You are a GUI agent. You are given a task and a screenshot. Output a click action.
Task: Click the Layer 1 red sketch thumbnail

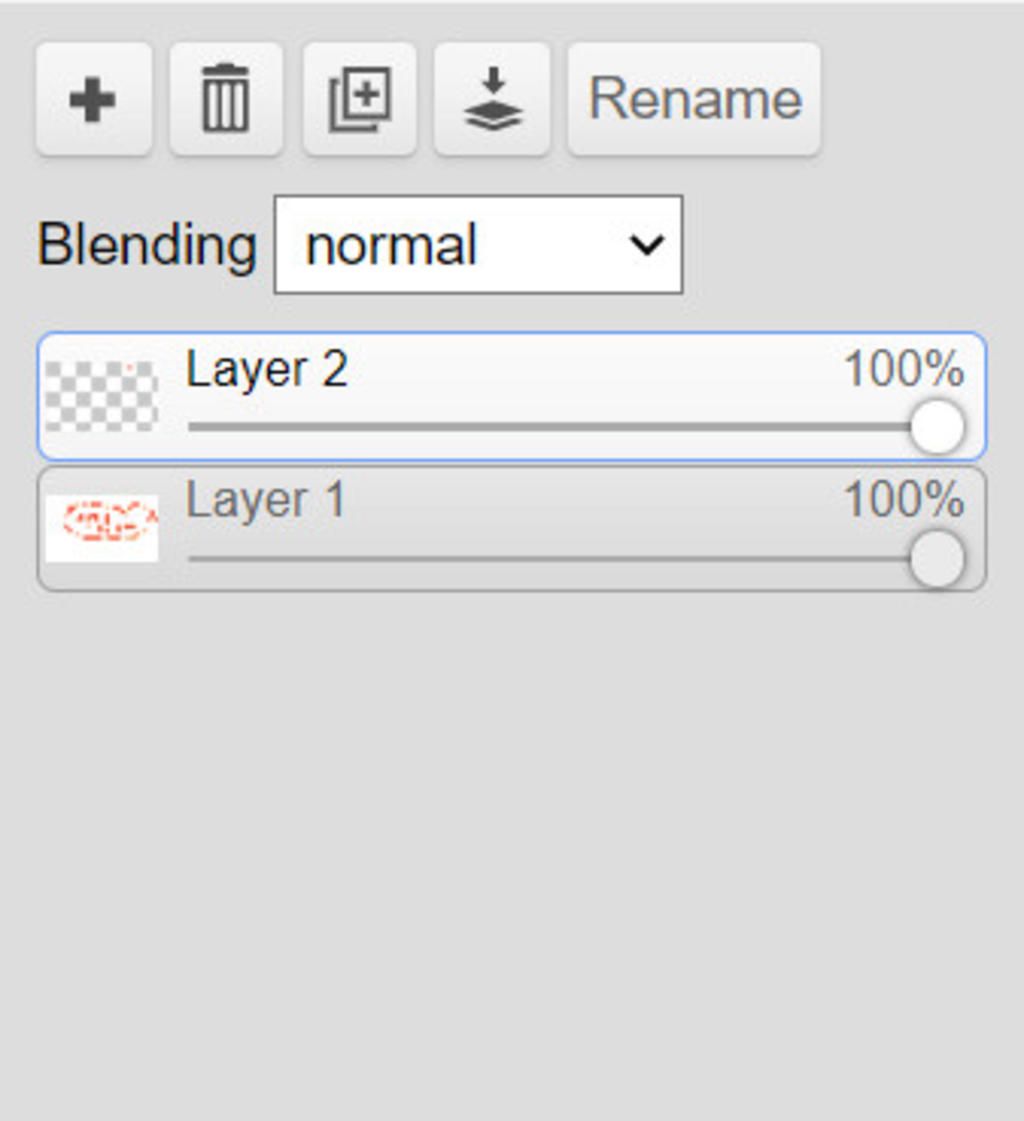click(x=102, y=528)
